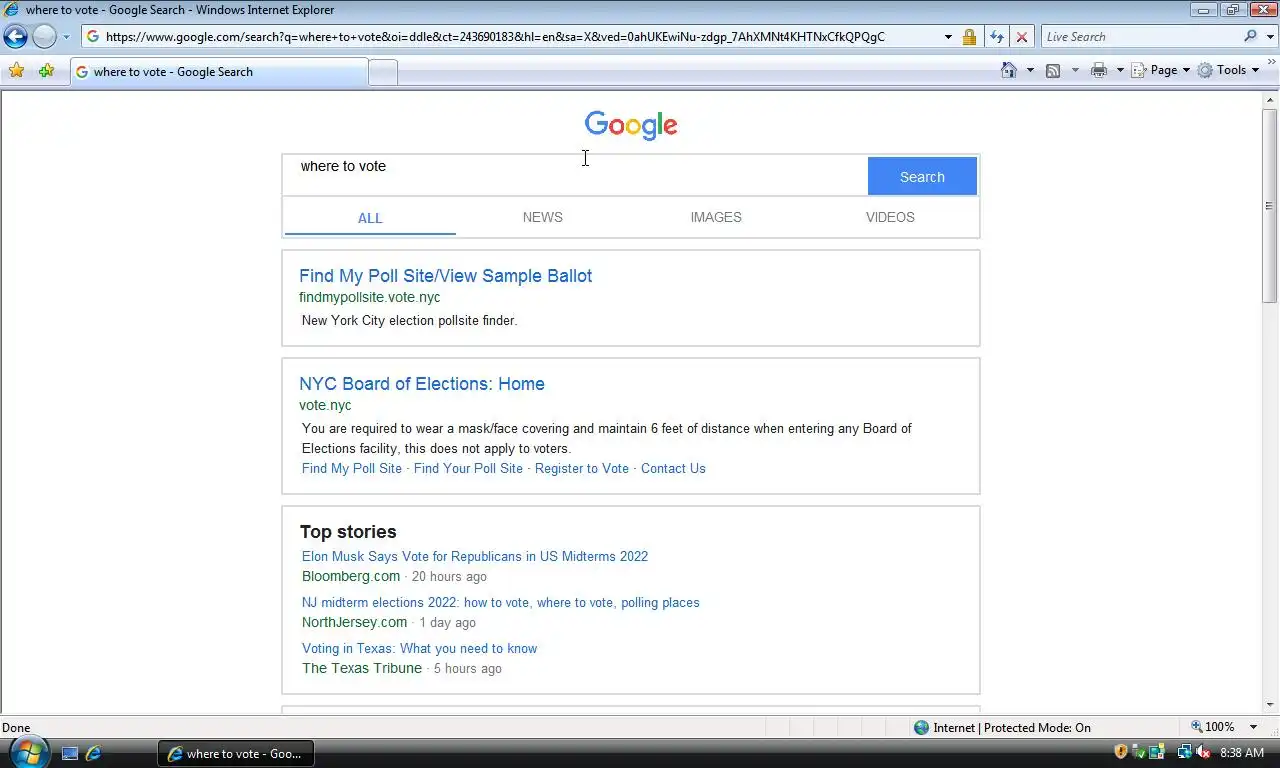The height and width of the screenshot is (768, 1280).
Task: Switch to the IMAGES tab
Action: pos(716,217)
